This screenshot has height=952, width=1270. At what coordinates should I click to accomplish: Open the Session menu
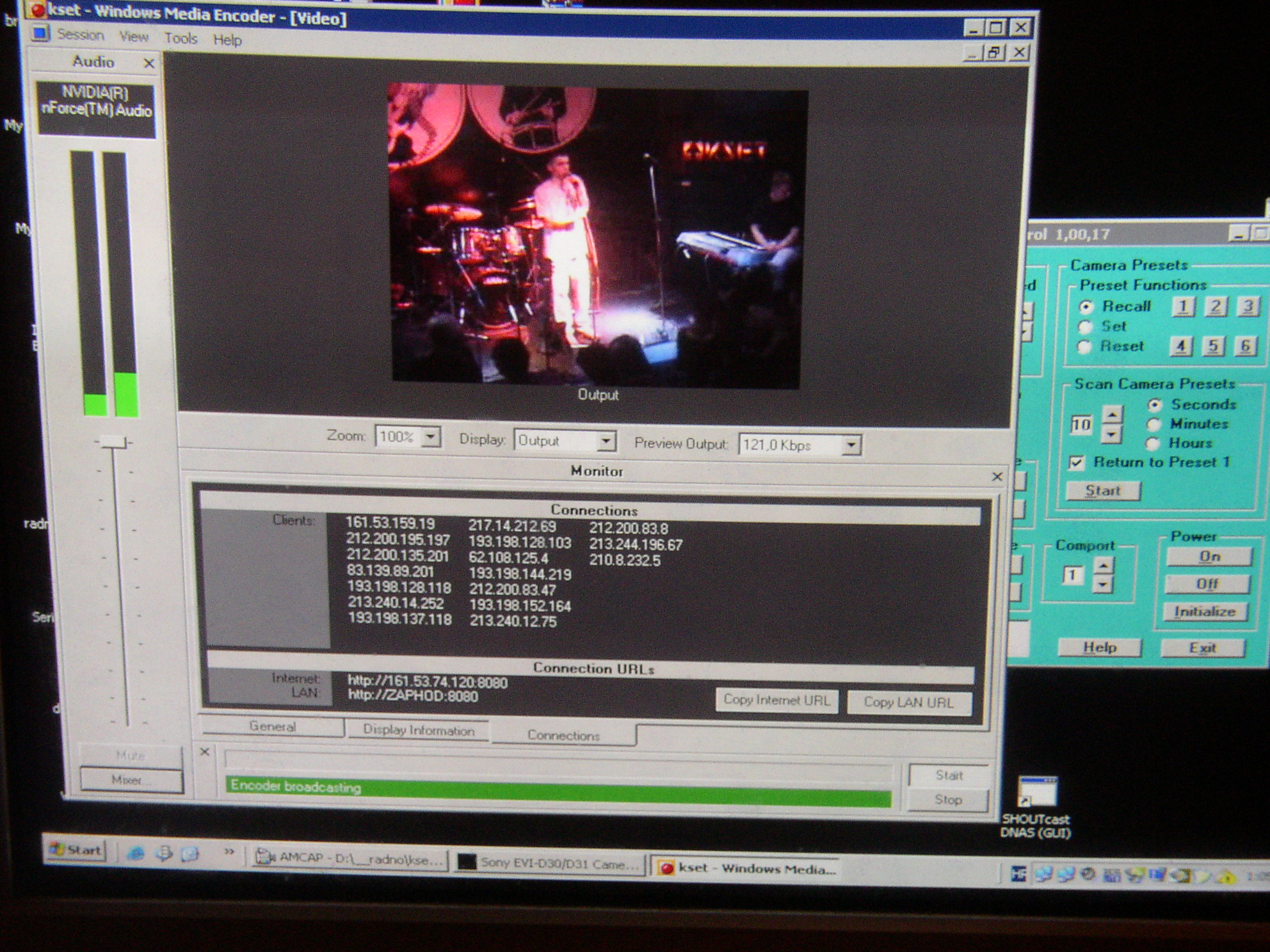click(80, 35)
